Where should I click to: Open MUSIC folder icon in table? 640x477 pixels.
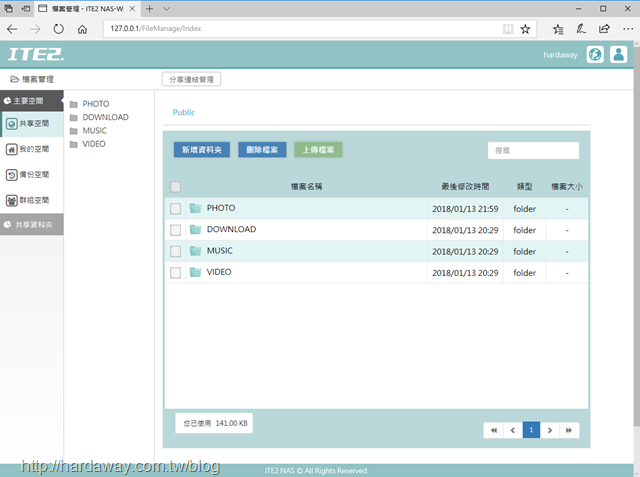196,251
